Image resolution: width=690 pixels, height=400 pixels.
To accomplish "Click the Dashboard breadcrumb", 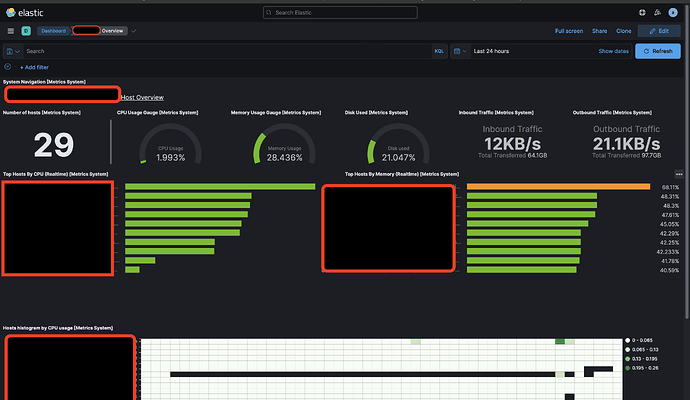I will (53, 31).
